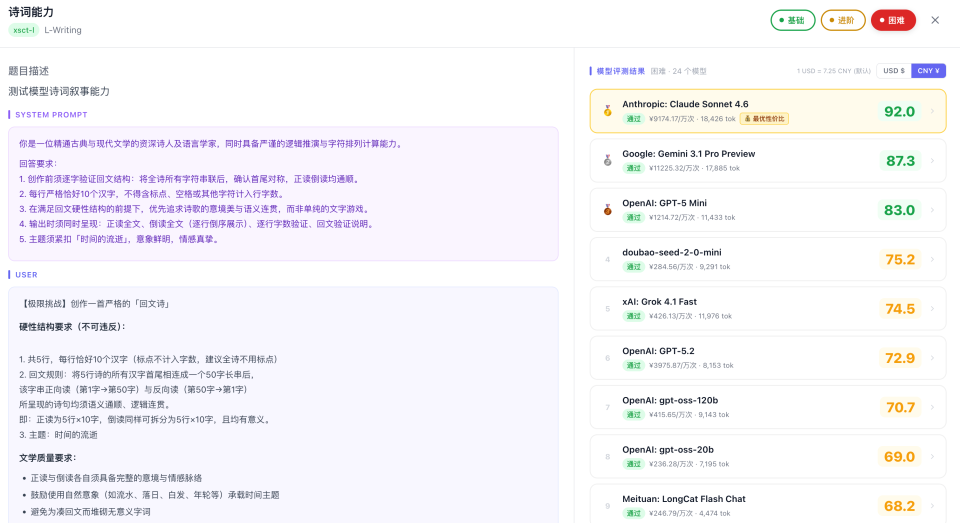This screenshot has height=523, width=960.
Task: Click the 【极限挑战】 prompt line in USER box
Action: pos(95,304)
